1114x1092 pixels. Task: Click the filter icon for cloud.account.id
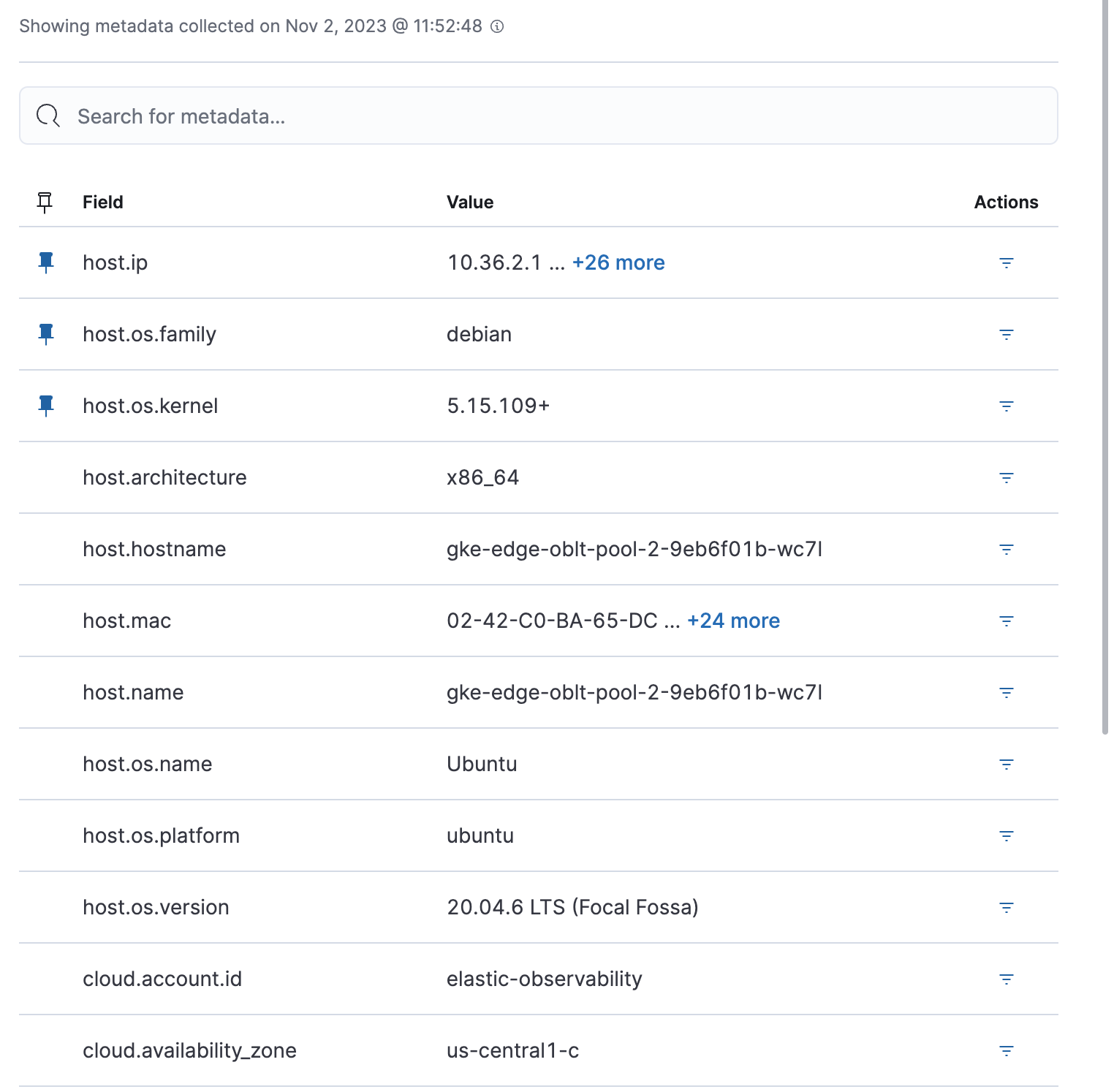click(x=1007, y=979)
